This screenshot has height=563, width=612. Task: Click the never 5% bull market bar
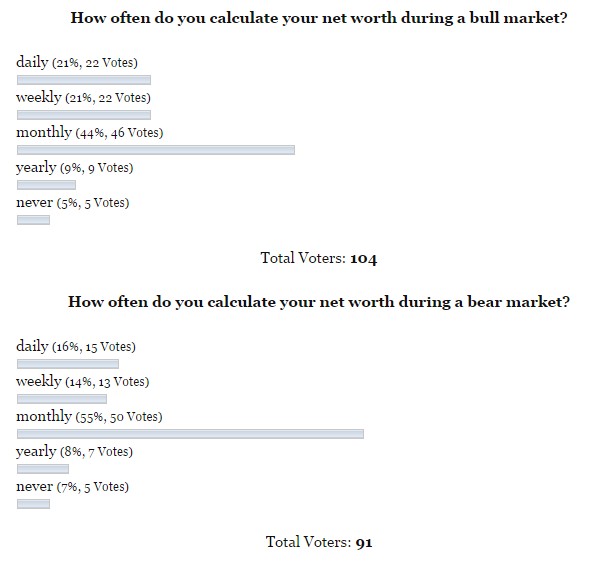pos(33,219)
